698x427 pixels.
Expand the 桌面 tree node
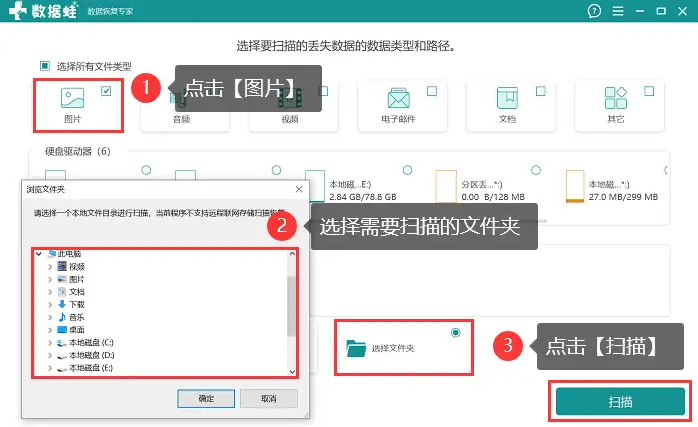coord(50,330)
